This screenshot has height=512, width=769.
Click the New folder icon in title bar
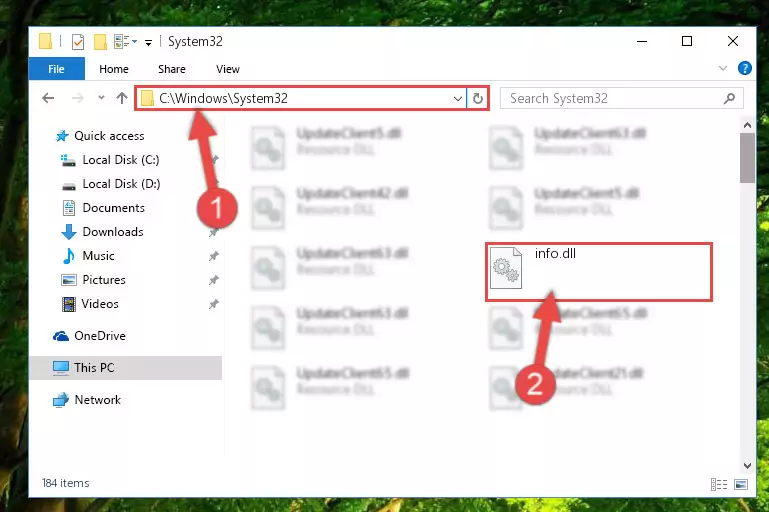point(101,42)
